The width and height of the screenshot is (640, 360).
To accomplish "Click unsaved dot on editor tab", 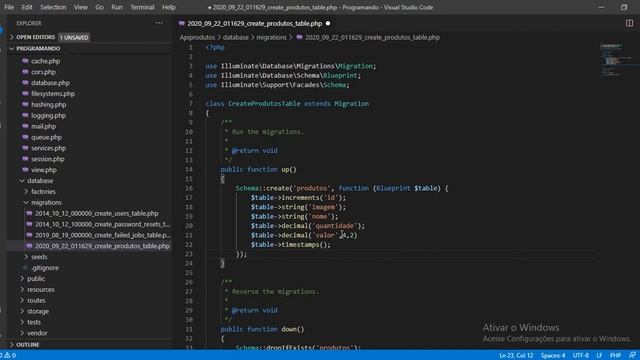I will [x=328, y=24].
